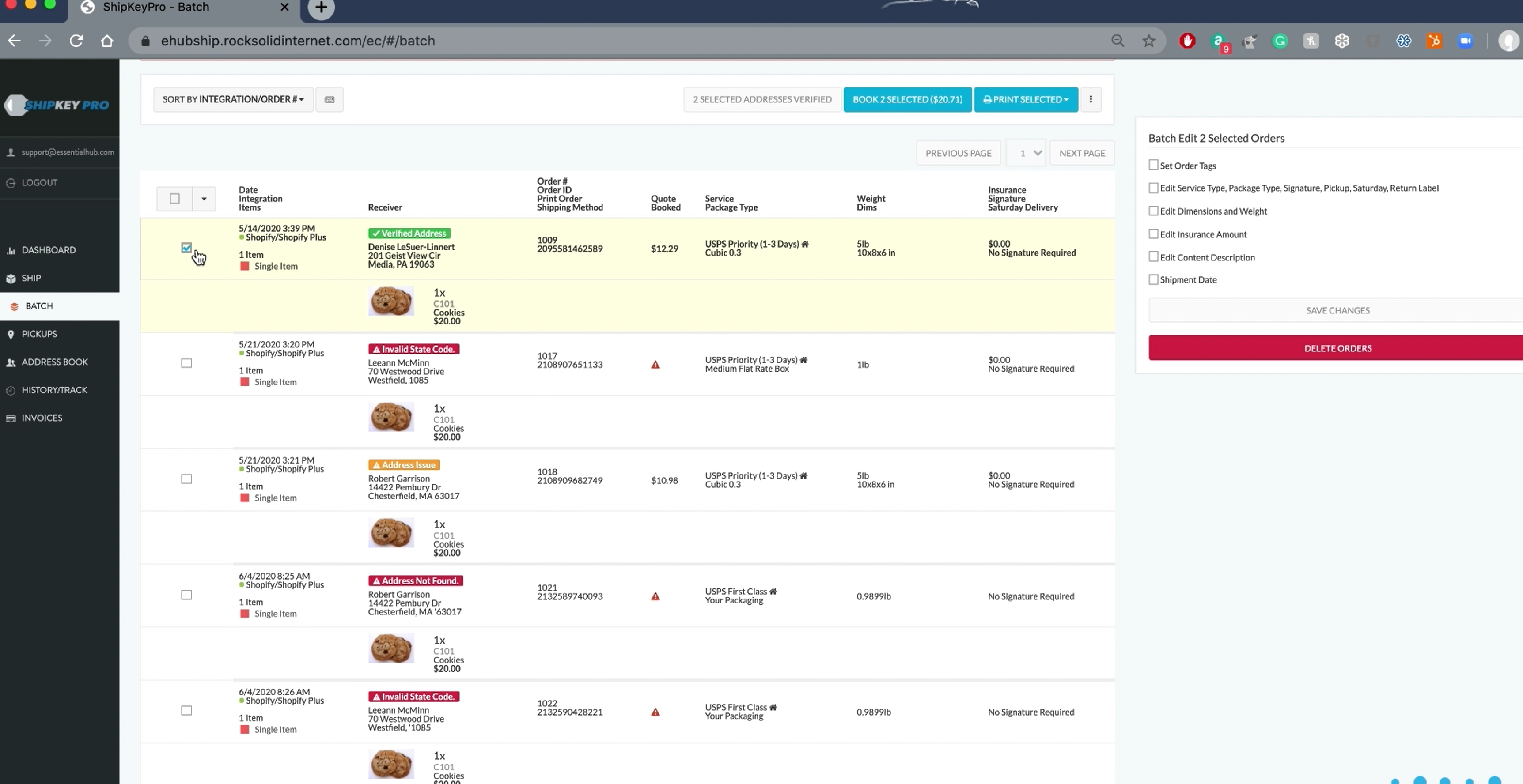
Task: Open the Print Selected dropdown
Action: [1026, 99]
